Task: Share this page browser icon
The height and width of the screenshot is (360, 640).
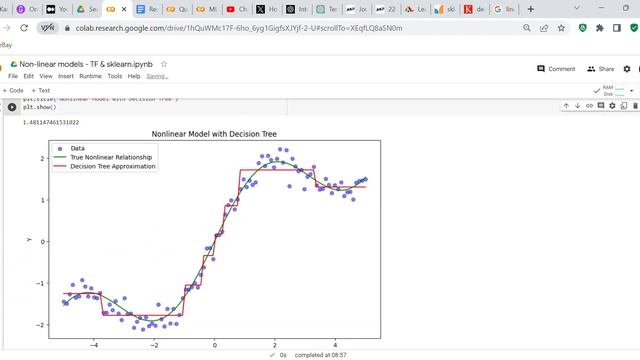Action: coord(544,28)
